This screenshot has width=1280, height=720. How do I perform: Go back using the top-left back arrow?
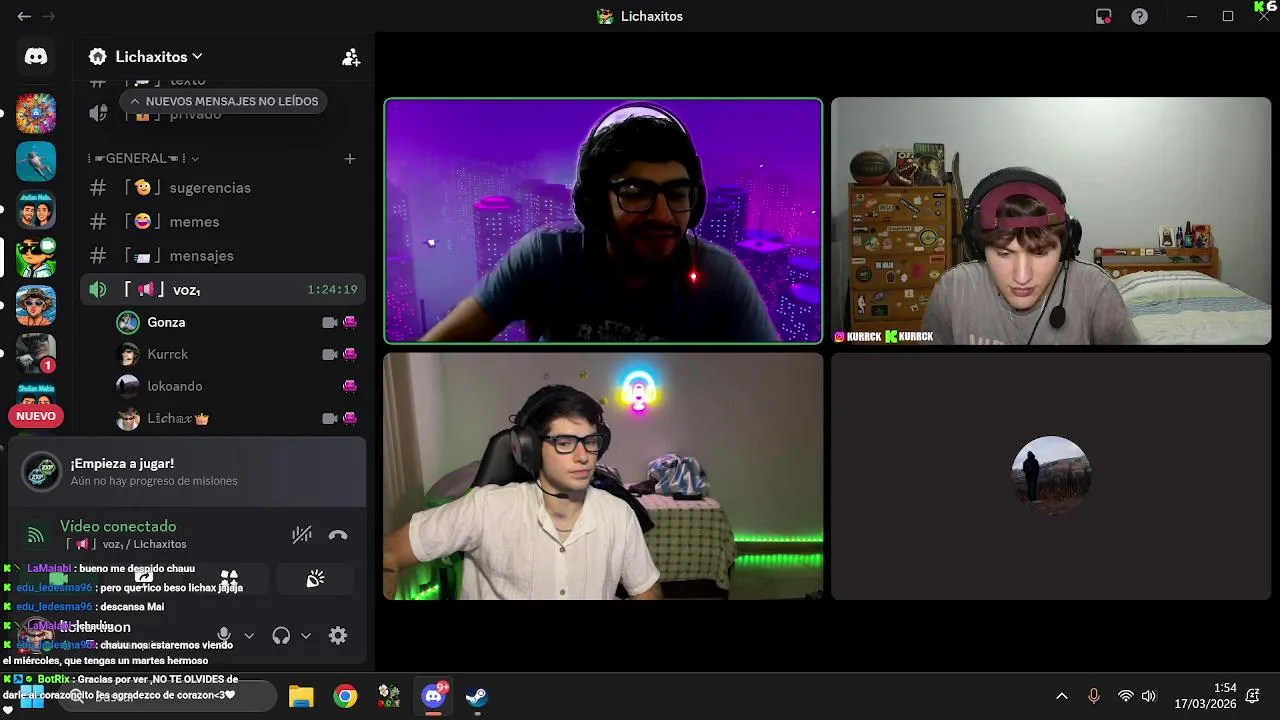[x=24, y=16]
